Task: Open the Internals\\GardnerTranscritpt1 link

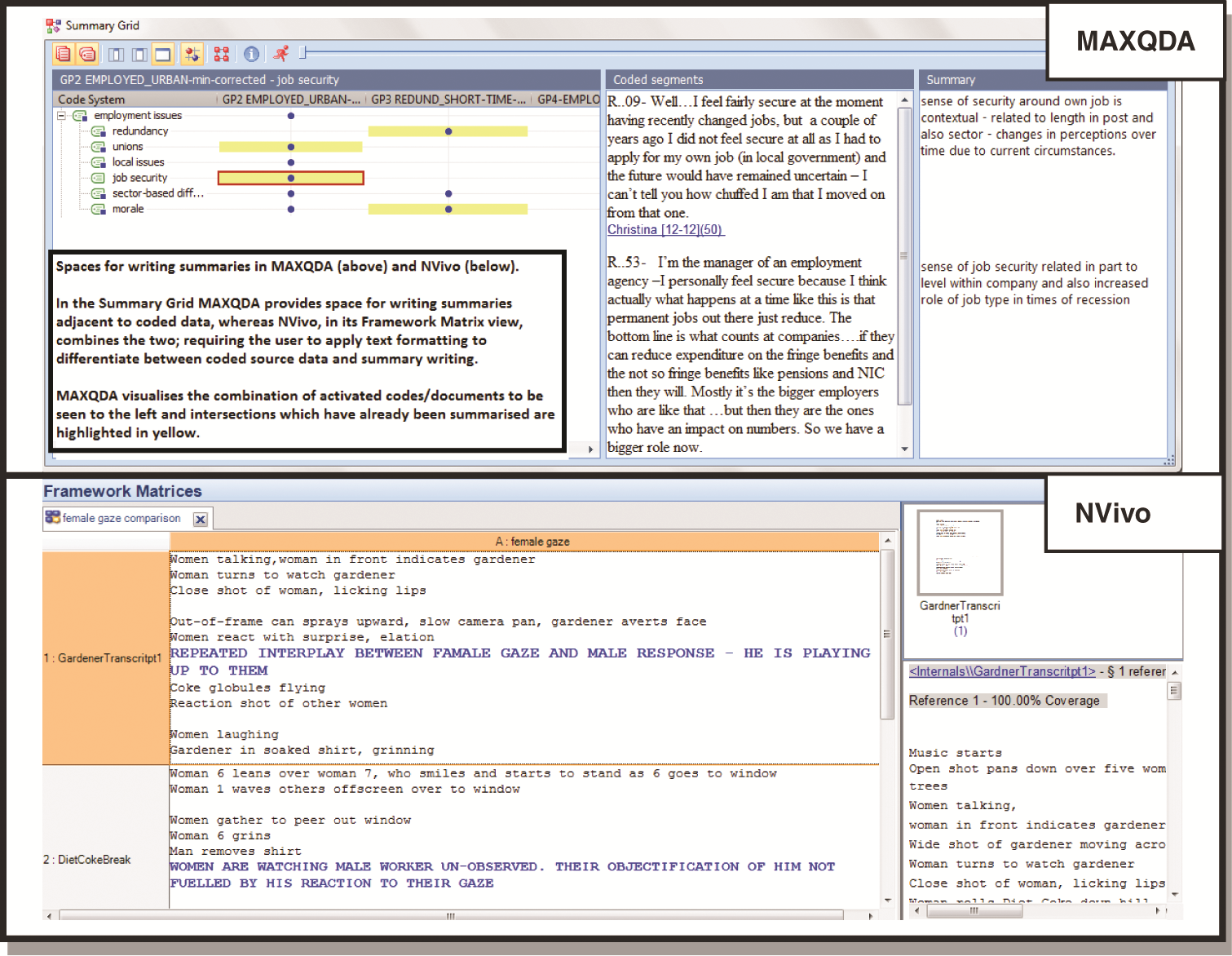Action: point(1002,671)
